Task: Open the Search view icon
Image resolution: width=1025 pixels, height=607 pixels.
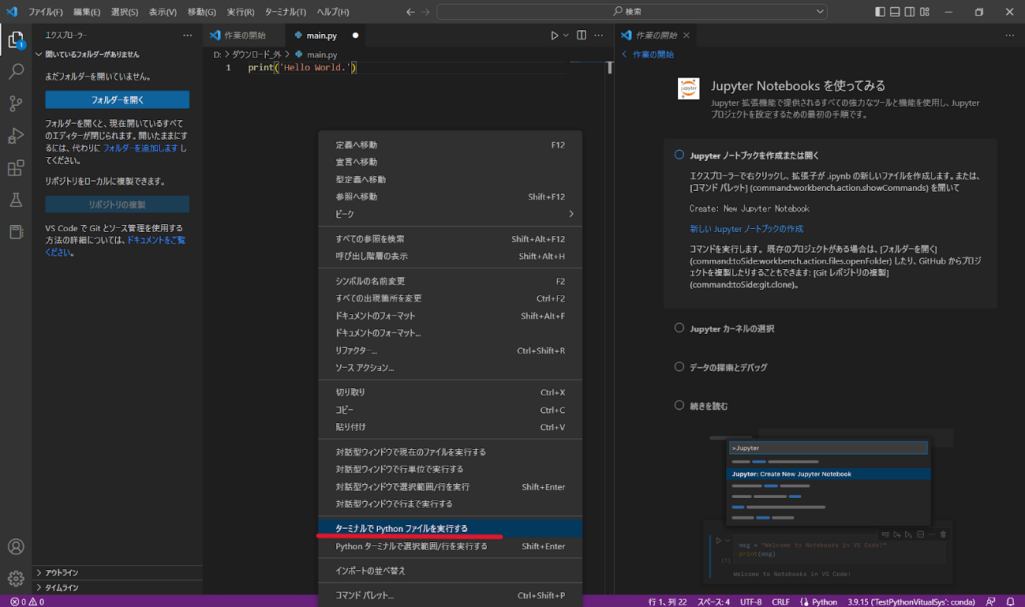Action: tap(16, 71)
